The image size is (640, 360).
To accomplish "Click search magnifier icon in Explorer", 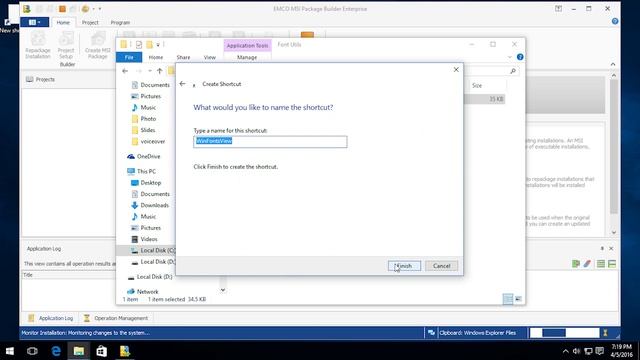I will (x=513, y=71).
